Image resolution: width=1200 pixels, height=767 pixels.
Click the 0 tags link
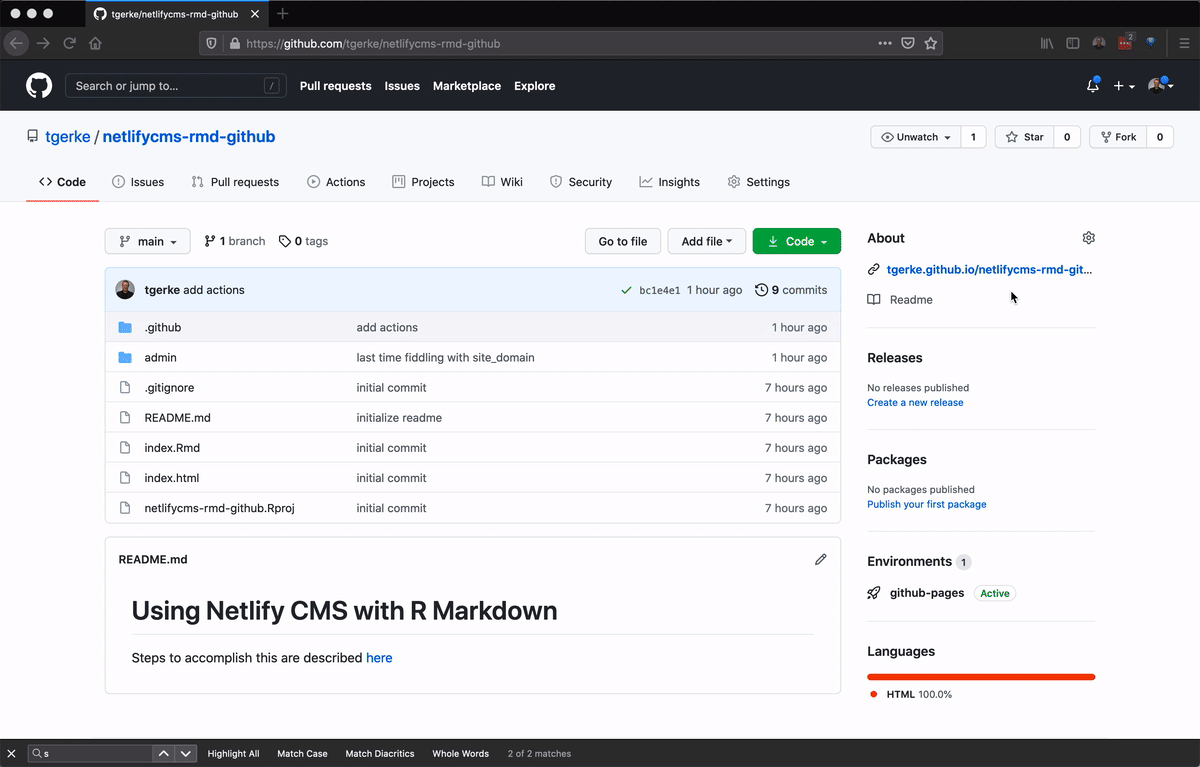pos(303,241)
